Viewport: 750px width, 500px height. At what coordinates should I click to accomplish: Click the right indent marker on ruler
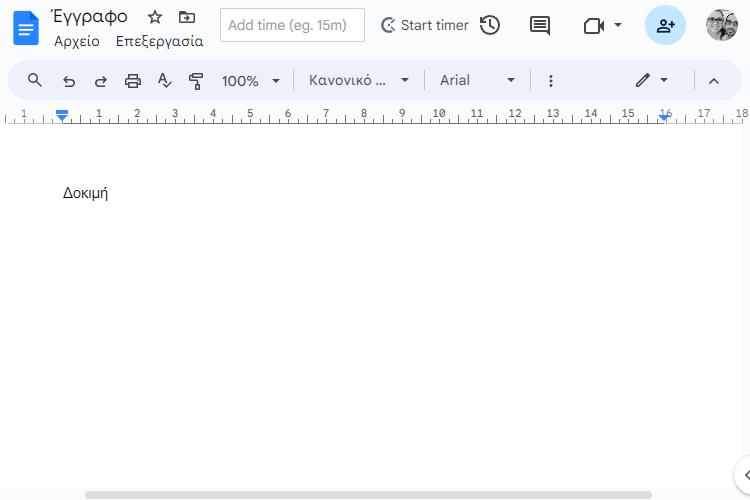[x=664, y=117]
